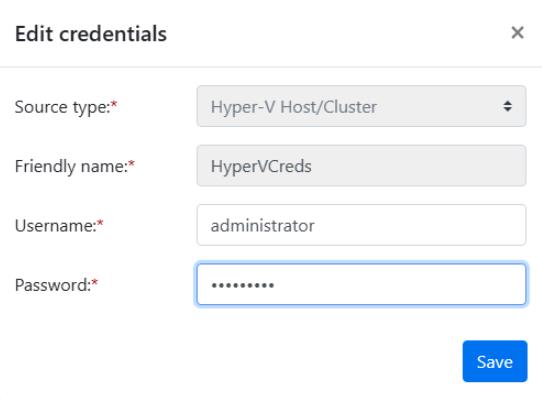The height and width of the screenshot is (399, 542).
Task: Click the Friendly name label
Action: [x=71, y=166]
